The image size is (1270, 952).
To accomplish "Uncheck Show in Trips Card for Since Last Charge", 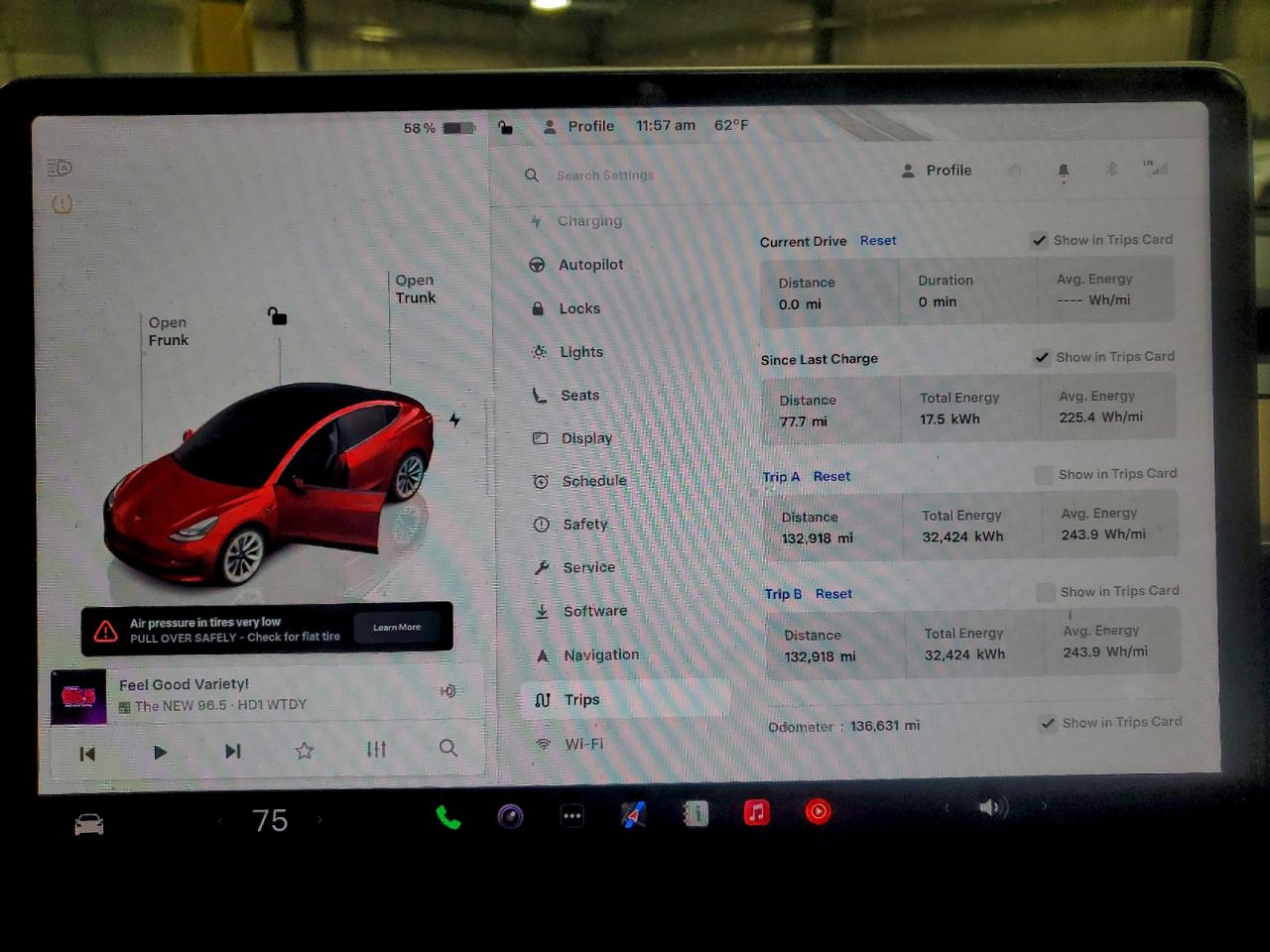I will coord(1042,357).
